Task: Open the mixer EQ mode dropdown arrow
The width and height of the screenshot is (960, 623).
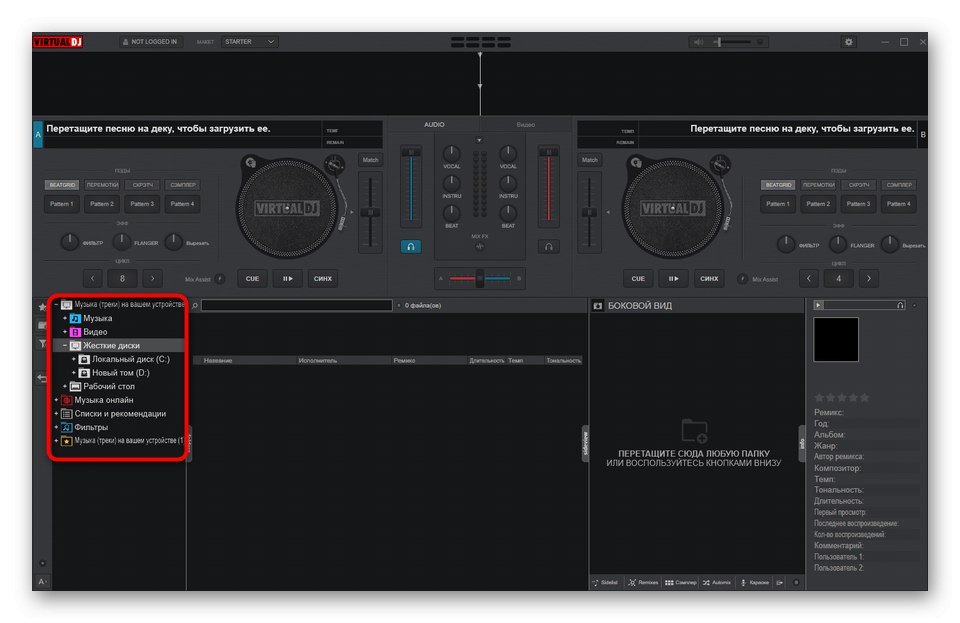Action: [479, 140]
